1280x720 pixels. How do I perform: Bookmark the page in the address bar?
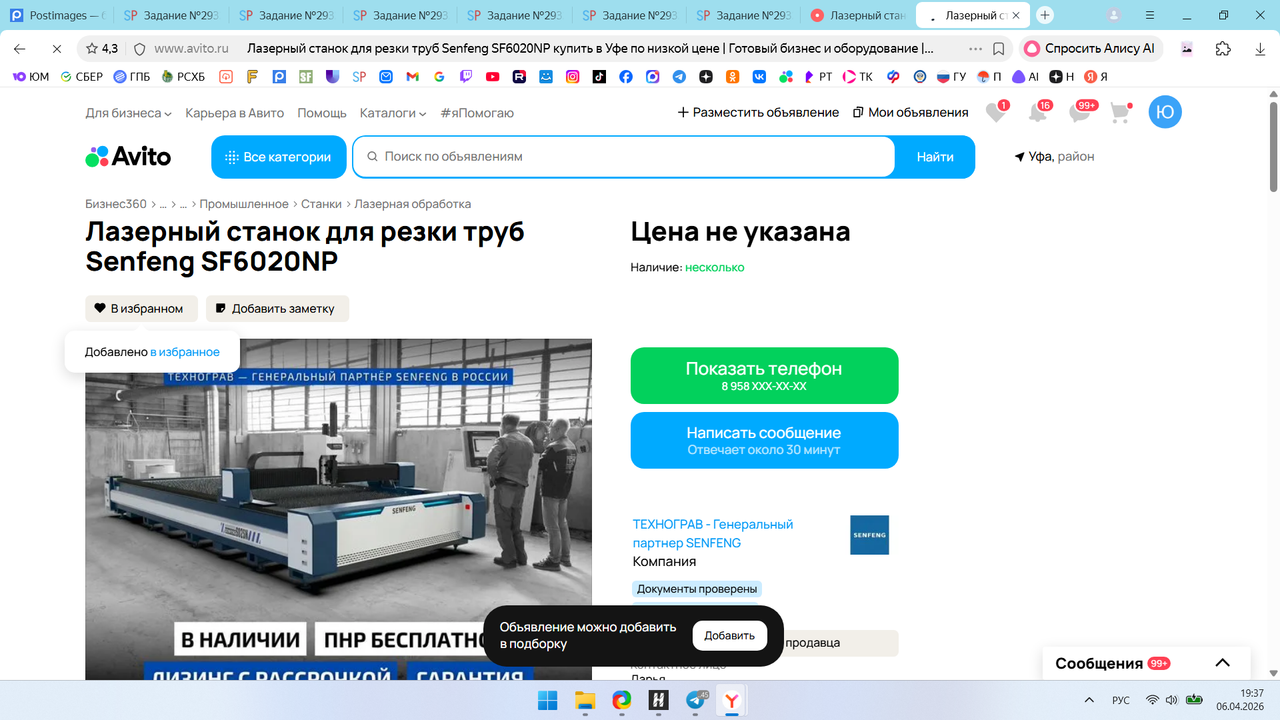[999, 48]
